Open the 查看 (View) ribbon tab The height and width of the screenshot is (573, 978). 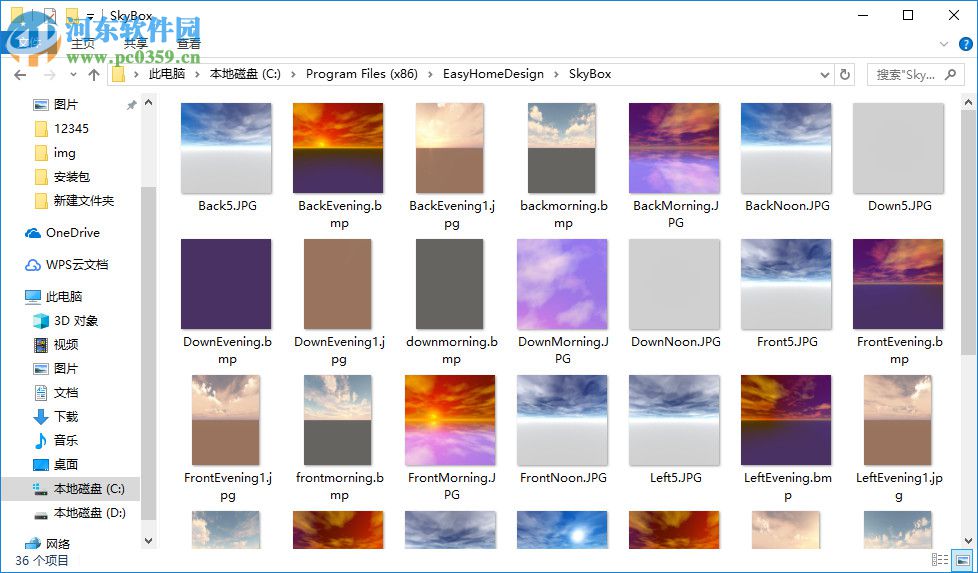[x=189, y=44]
